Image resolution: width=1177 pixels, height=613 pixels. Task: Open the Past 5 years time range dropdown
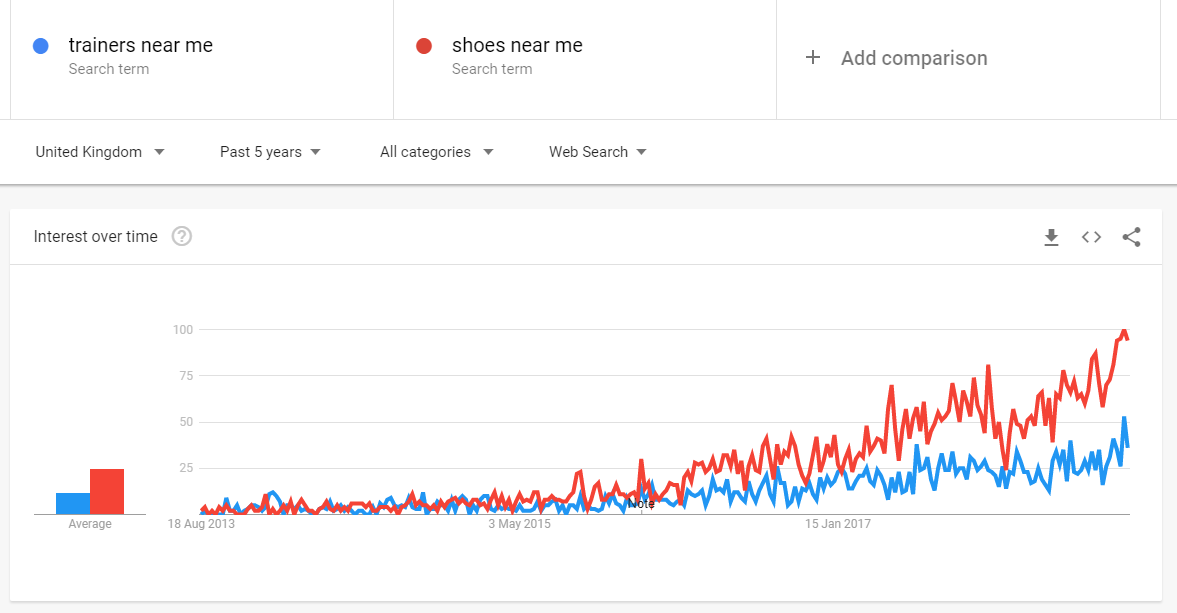click(270, 152)
